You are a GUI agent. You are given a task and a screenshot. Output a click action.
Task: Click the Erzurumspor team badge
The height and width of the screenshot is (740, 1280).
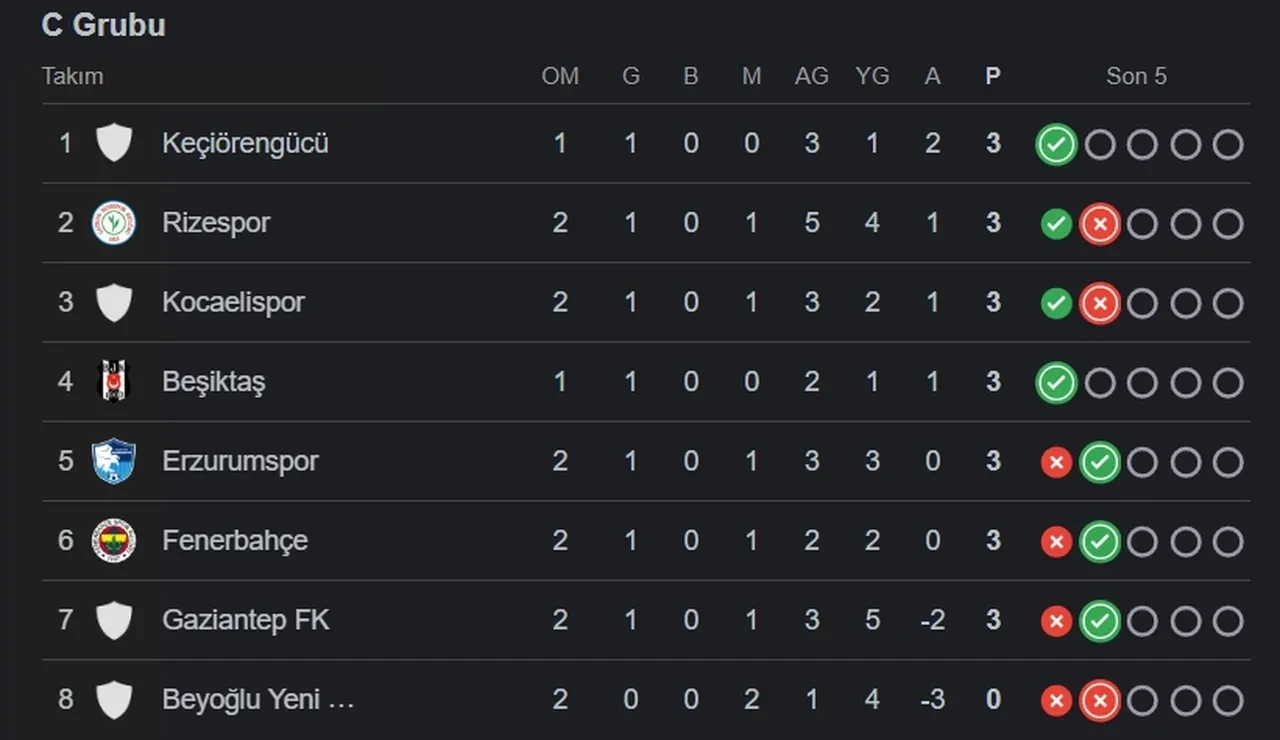114,461
